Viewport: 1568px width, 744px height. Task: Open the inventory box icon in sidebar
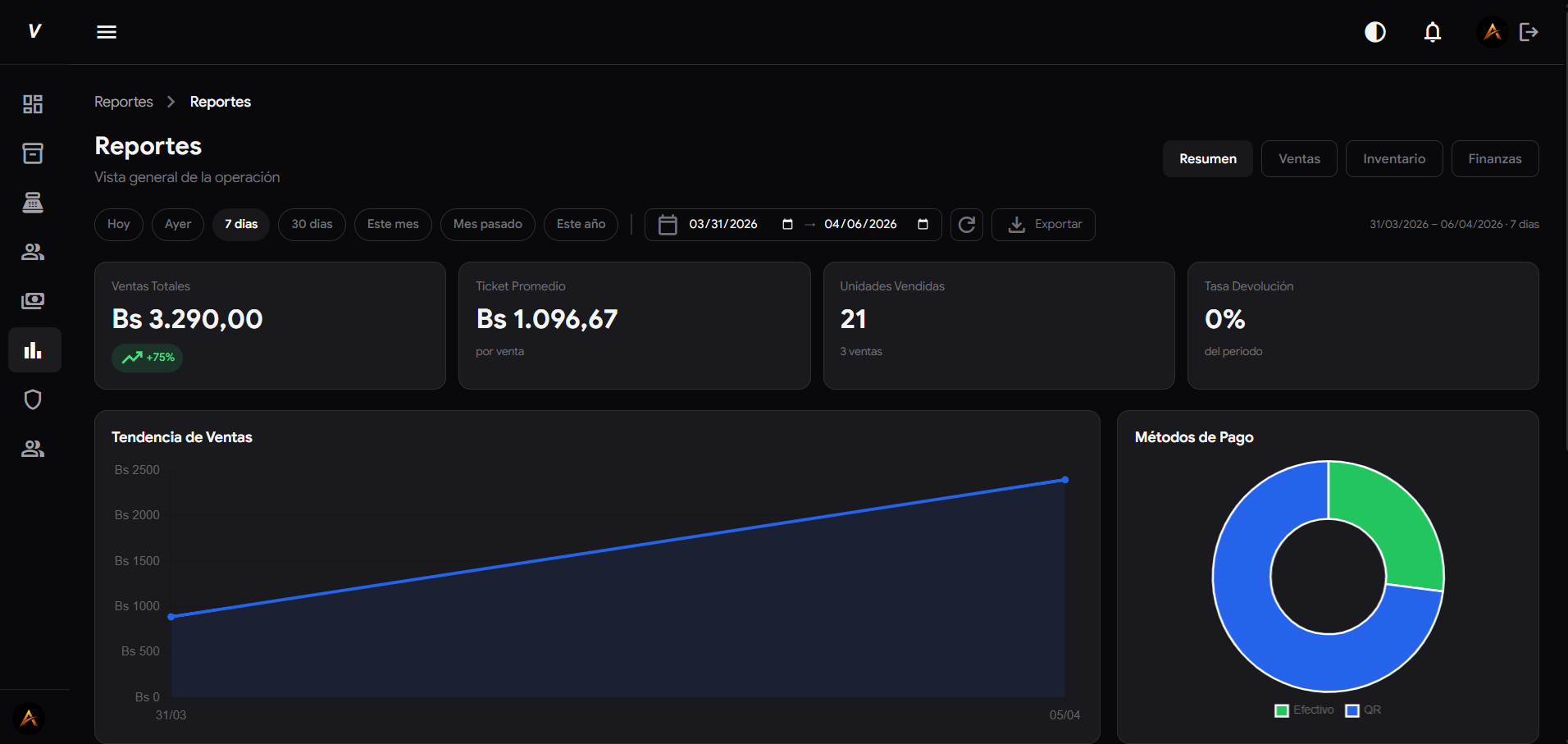point(33,153)
